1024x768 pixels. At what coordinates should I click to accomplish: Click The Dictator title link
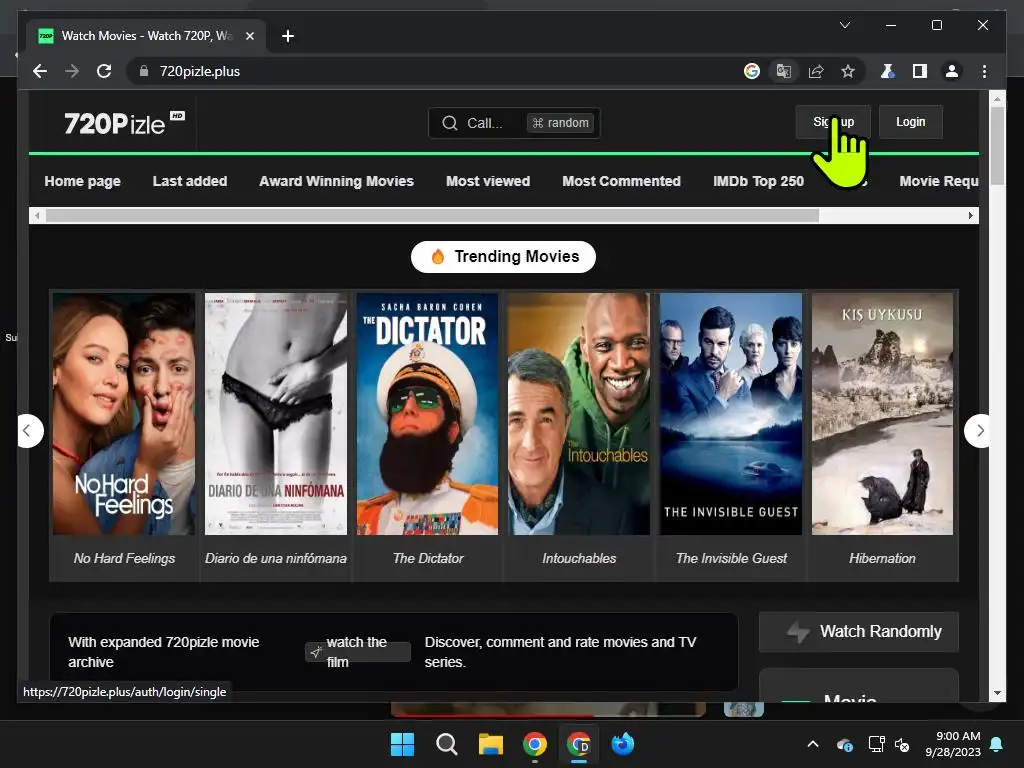click(x=428, y=558)
